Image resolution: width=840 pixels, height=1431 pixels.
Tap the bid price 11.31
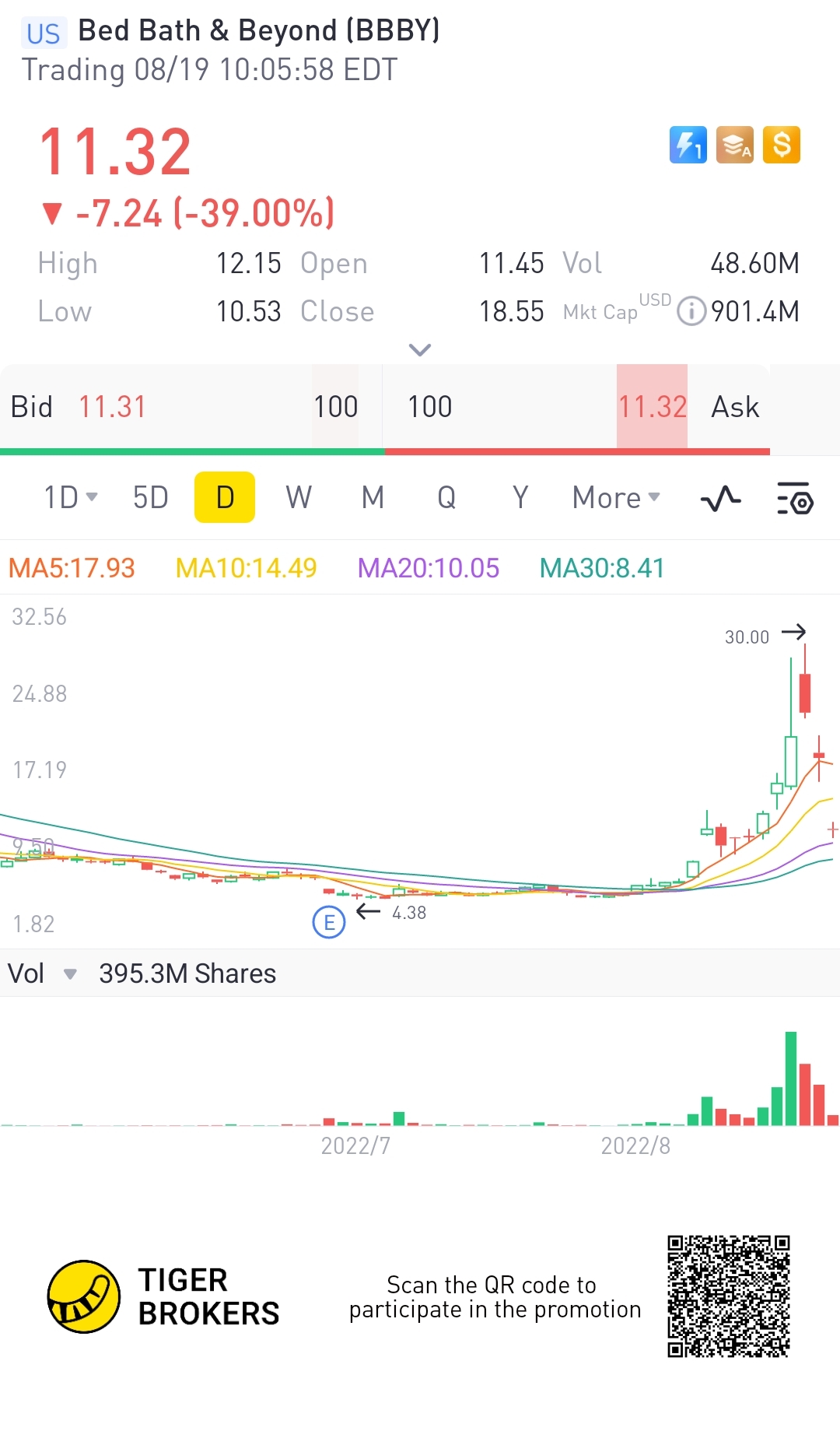(x=112, y=407)
